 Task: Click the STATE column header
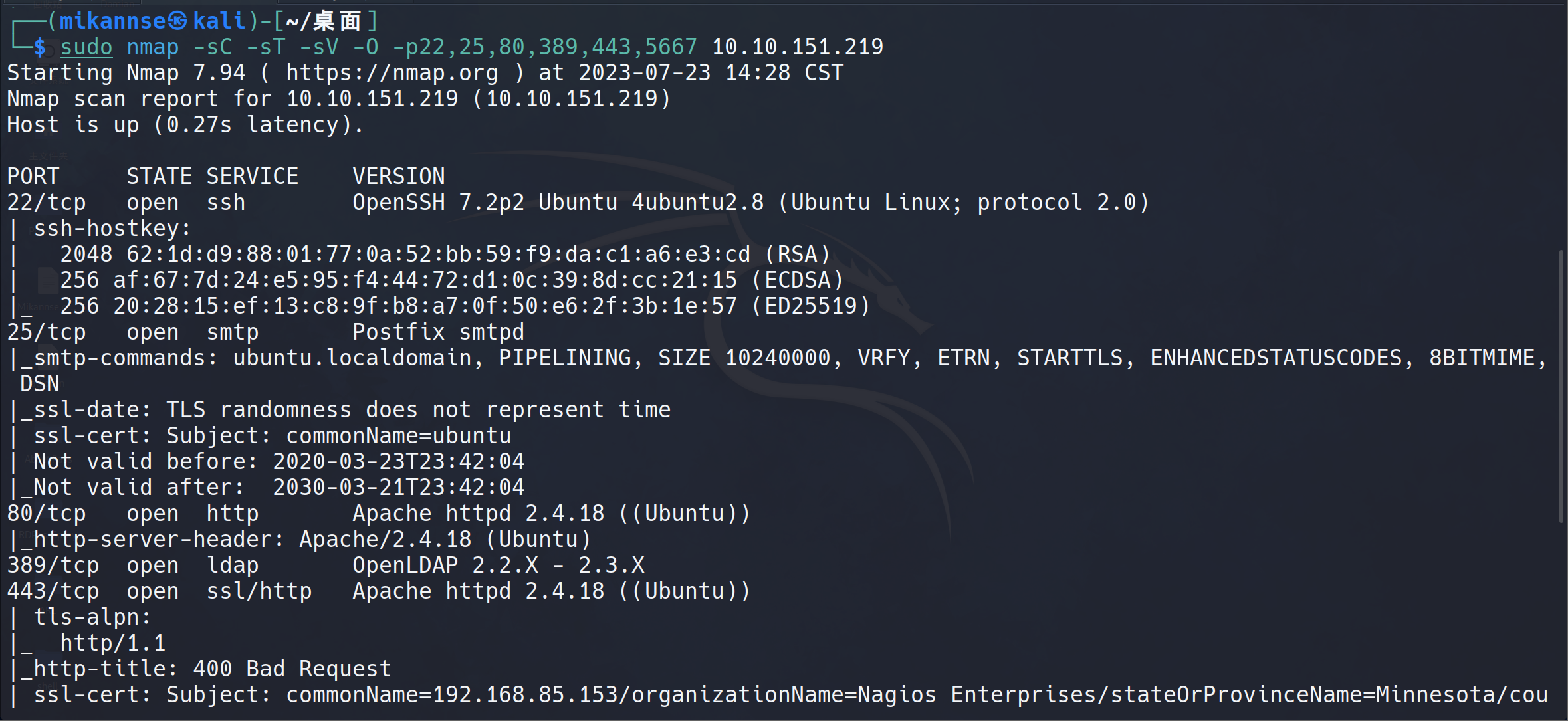159,177
